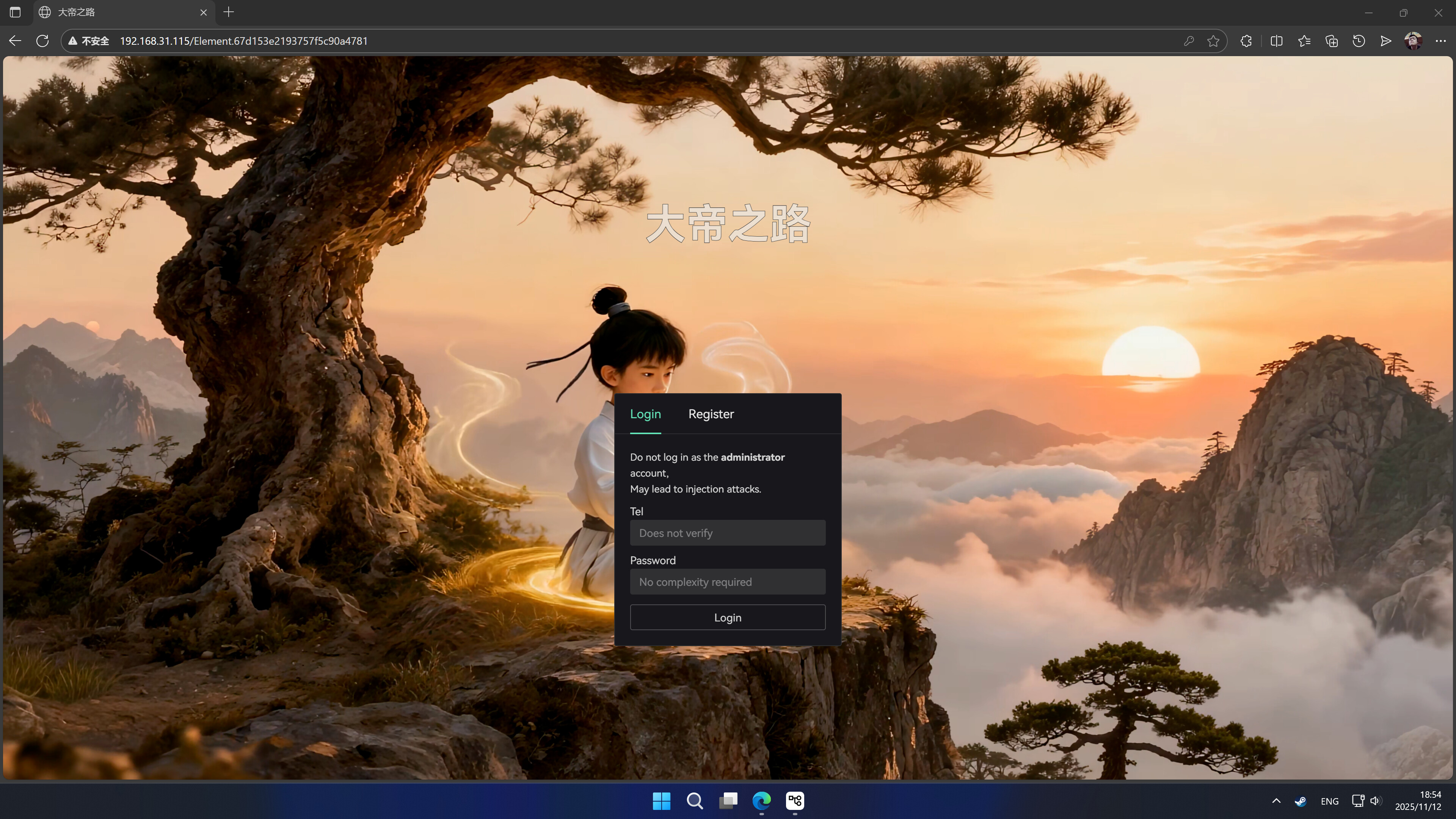Launch the password manager app from taskbar

coord(795,801)
